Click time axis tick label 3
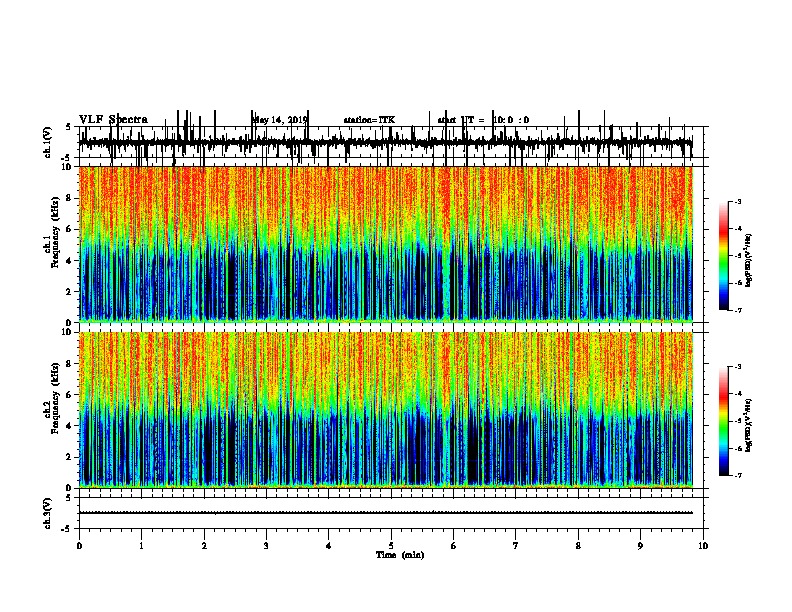Image resolution: width=792 pixels, height=612 pixels. [266, 546]
